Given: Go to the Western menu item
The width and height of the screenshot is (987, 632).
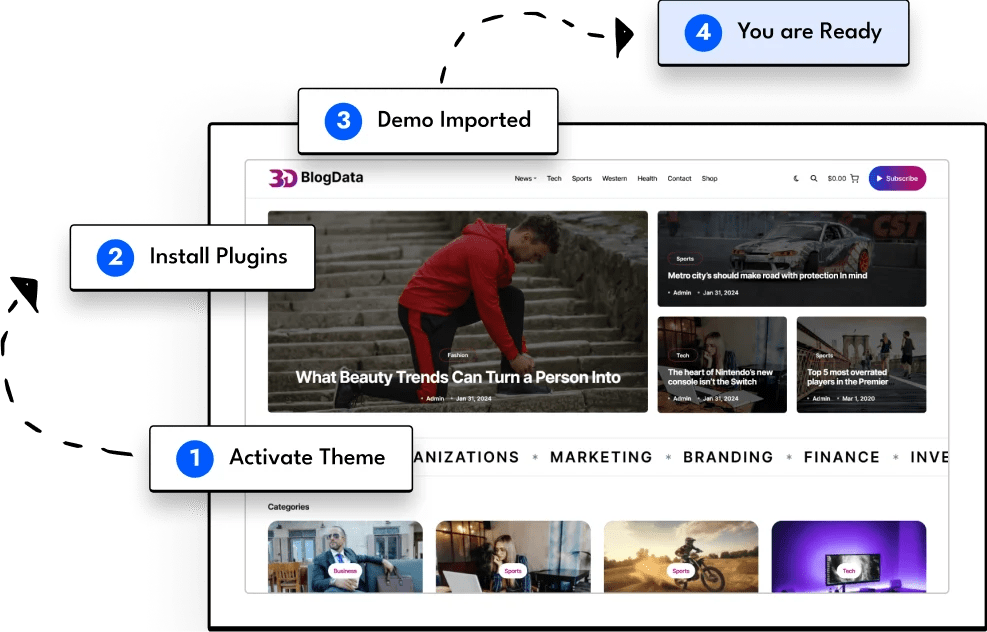Looking at the screenshot, I should coord(614,179).
